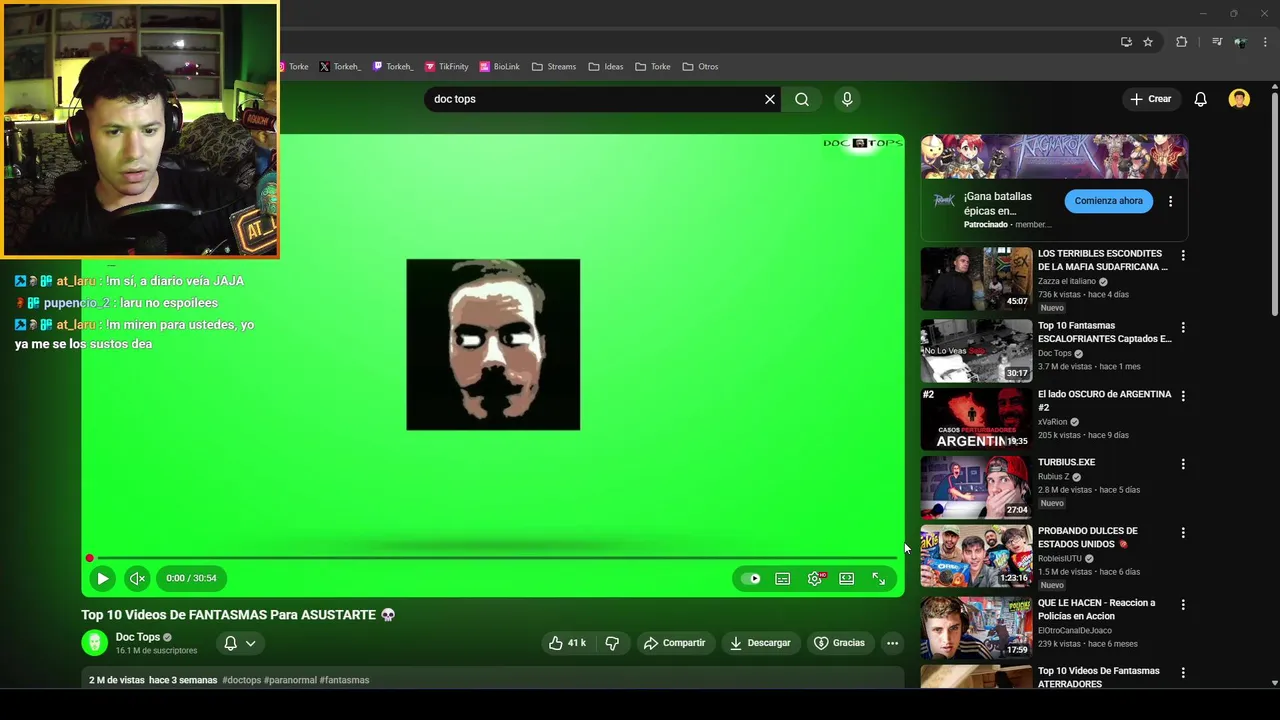Screen dimensions: 1280x720
Task: Open the Doc Tops channel avatar
Action: click(94, 643)
